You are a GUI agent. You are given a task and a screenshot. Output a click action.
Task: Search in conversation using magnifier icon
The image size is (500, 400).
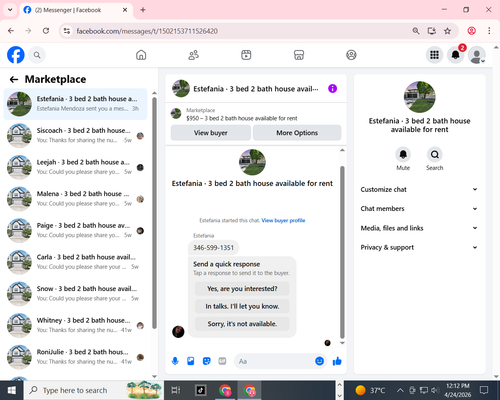click(435, 155)
